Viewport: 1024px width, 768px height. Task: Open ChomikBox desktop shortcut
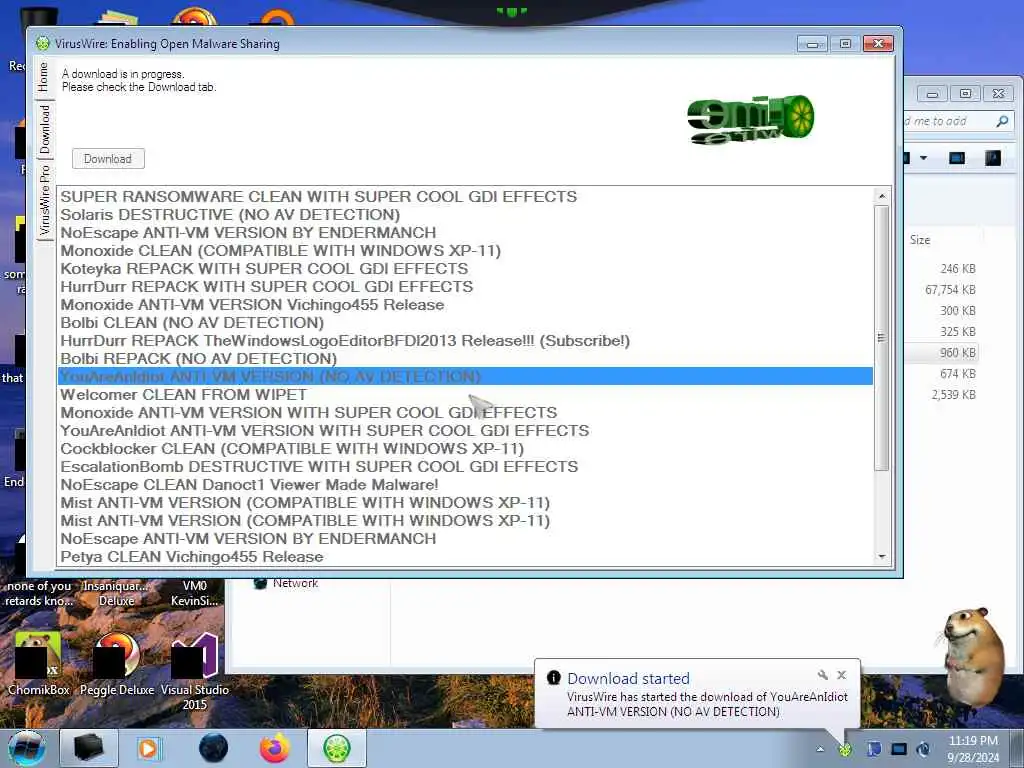tap(39, 663)
